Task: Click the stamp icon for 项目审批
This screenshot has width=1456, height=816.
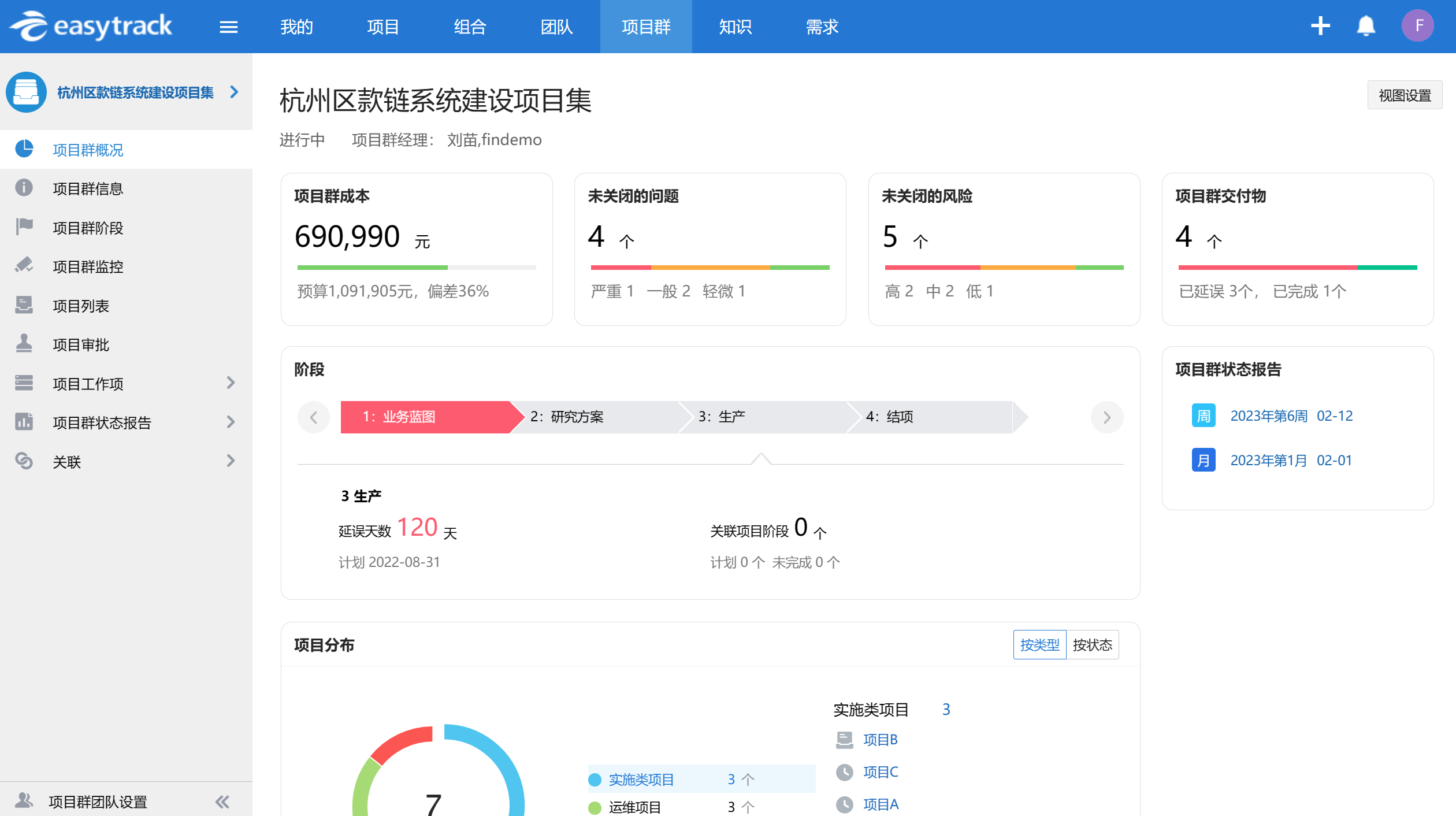Action: (24, 343)
